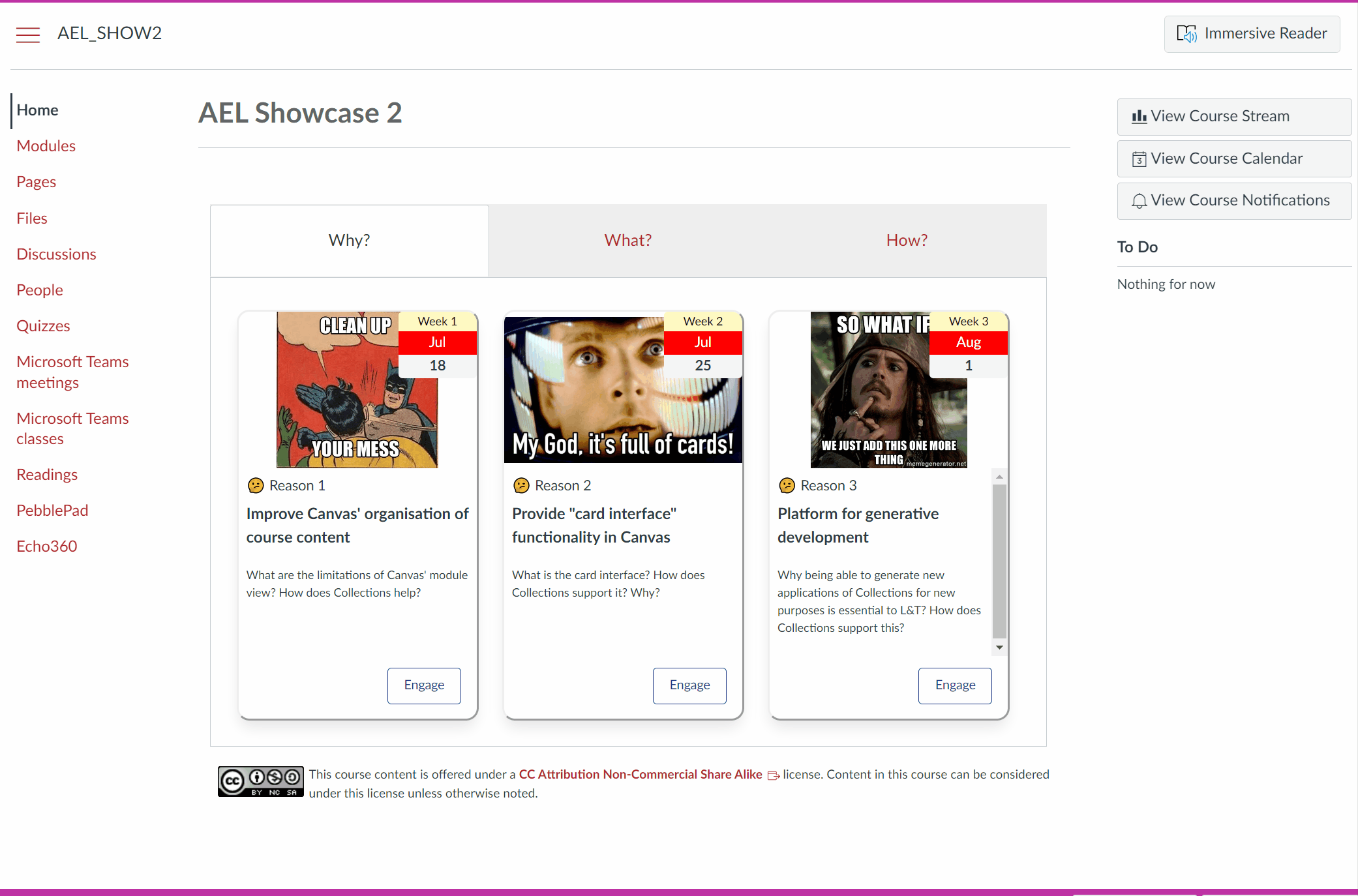Open CC Attribution Non-Commercial Share Alike link
The image size is (1358, 896).
[x=640, y=774]
